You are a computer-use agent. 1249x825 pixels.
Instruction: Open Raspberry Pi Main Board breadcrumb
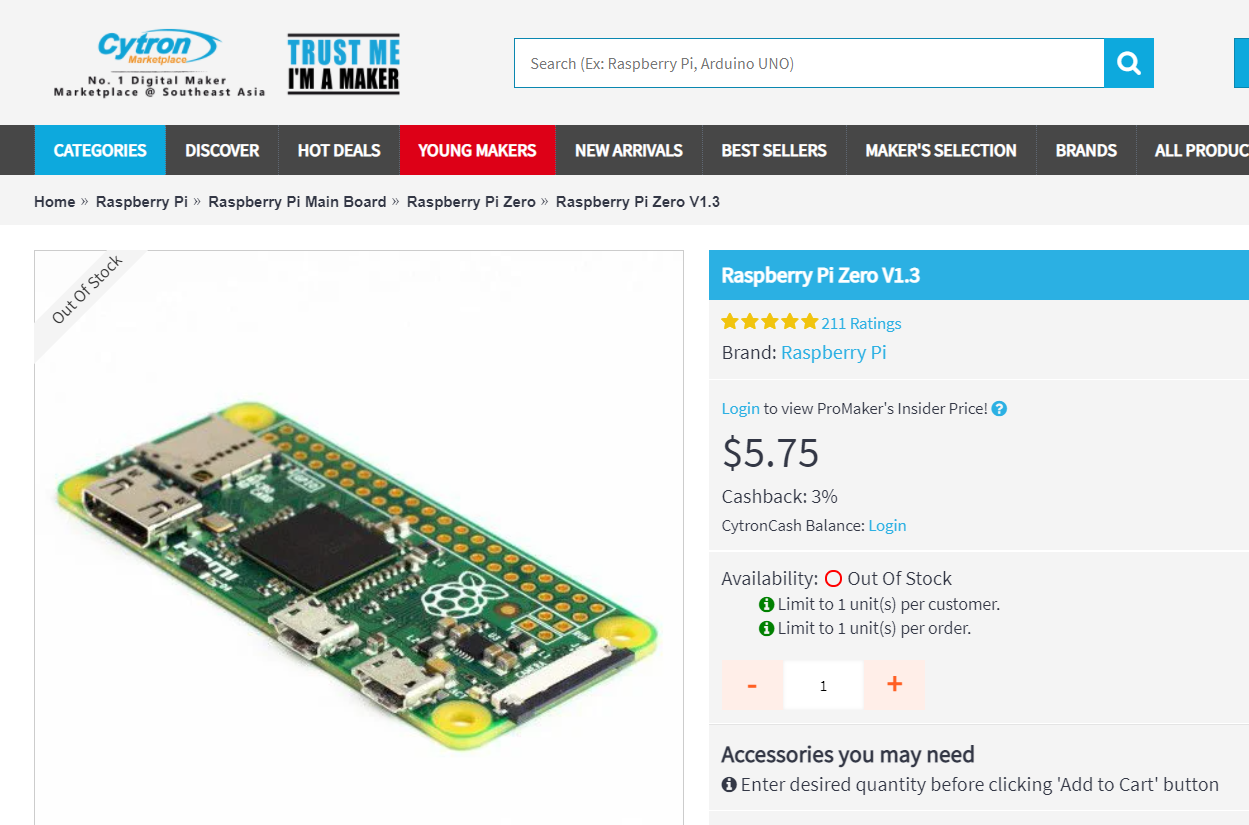(x=297, y=202)
